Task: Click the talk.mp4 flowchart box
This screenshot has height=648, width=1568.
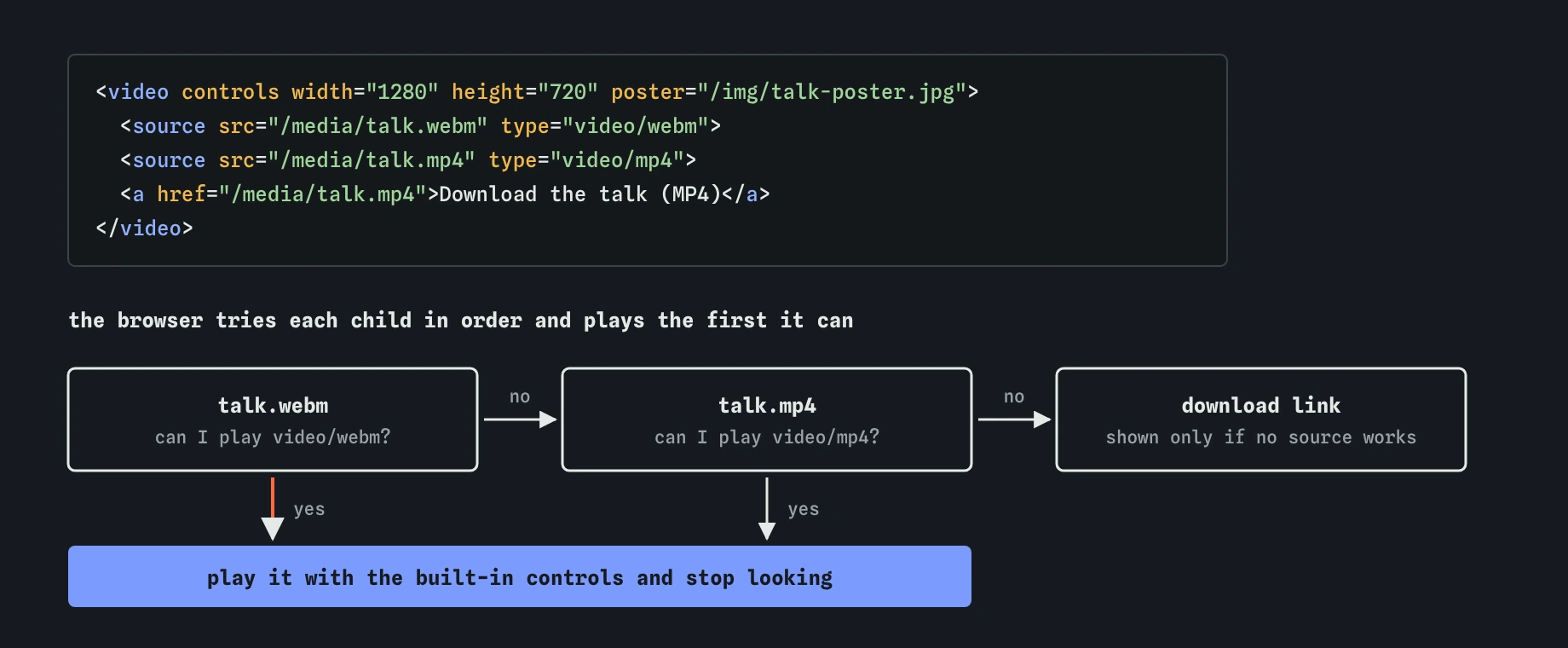Action: pyautogui.click(x=767, y=419)
